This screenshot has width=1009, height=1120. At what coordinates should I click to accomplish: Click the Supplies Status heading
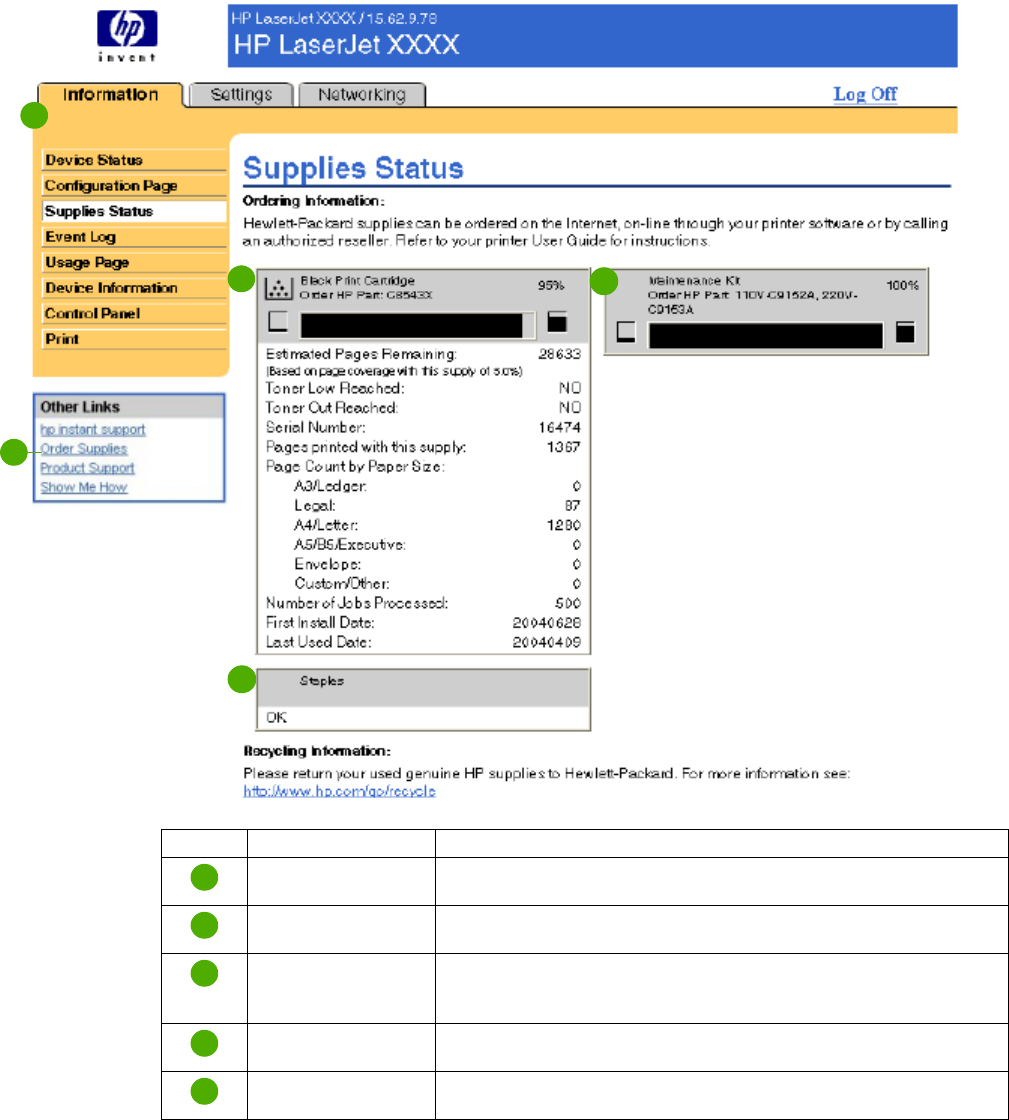(x=353, y=168)
